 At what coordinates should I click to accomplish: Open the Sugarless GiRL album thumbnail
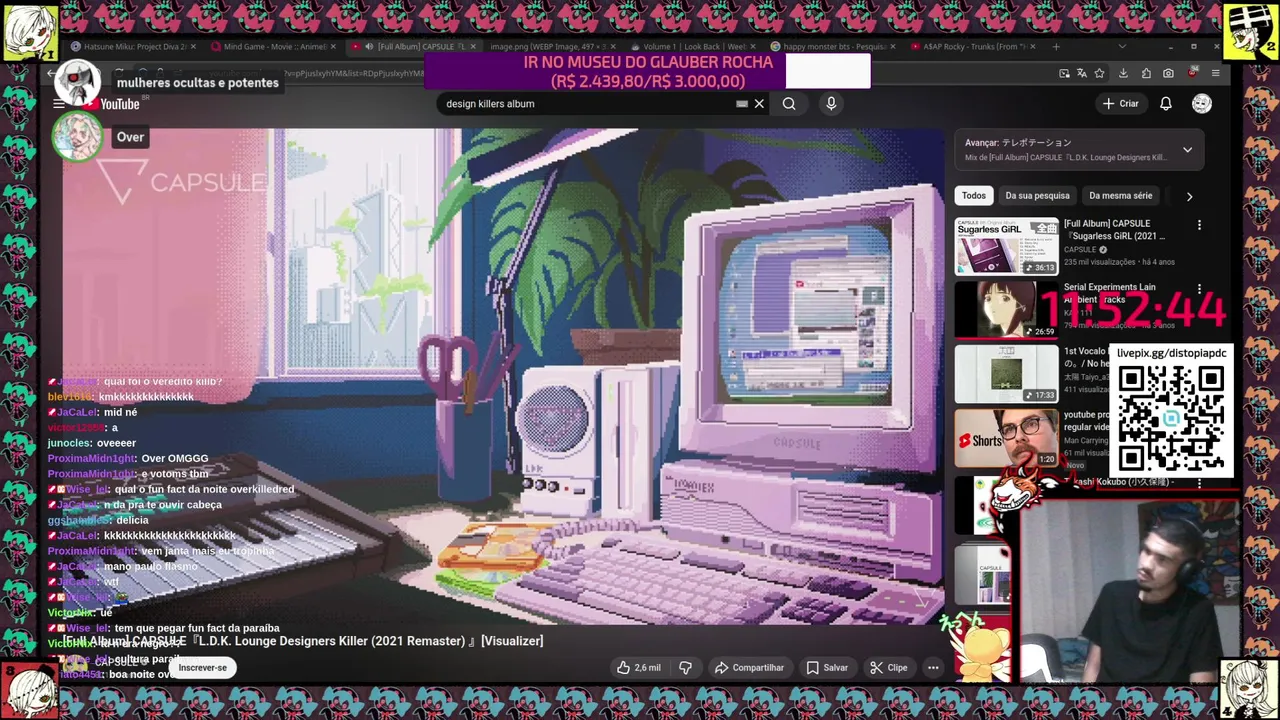(x=1006, y=246)
